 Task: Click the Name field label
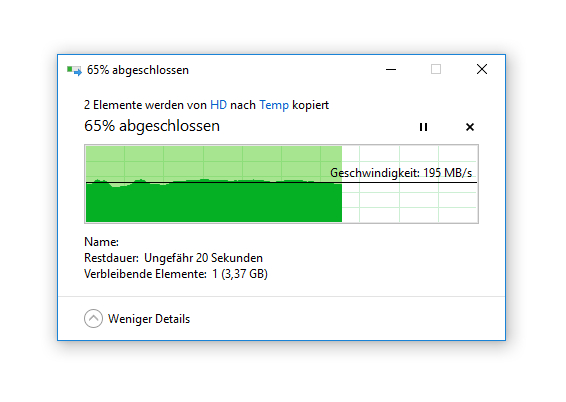101,242
